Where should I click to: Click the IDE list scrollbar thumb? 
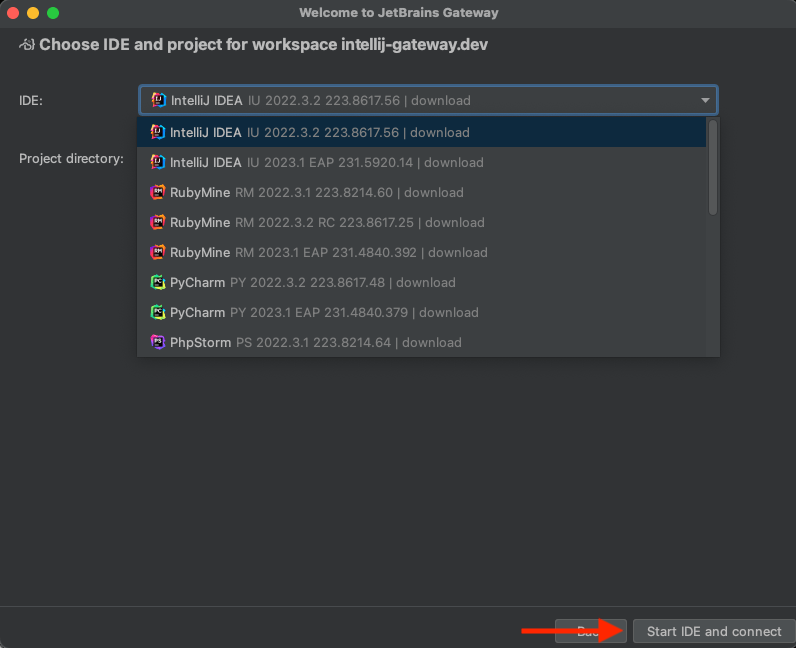713,167
